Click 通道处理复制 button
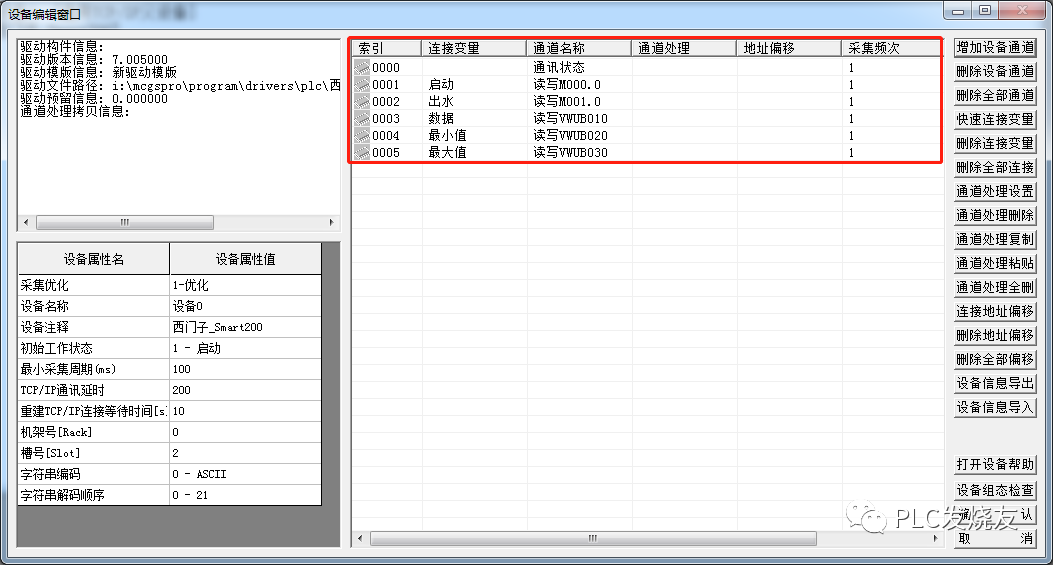Viewport: 1053px width, 565px height. click(x=995, y=239)
